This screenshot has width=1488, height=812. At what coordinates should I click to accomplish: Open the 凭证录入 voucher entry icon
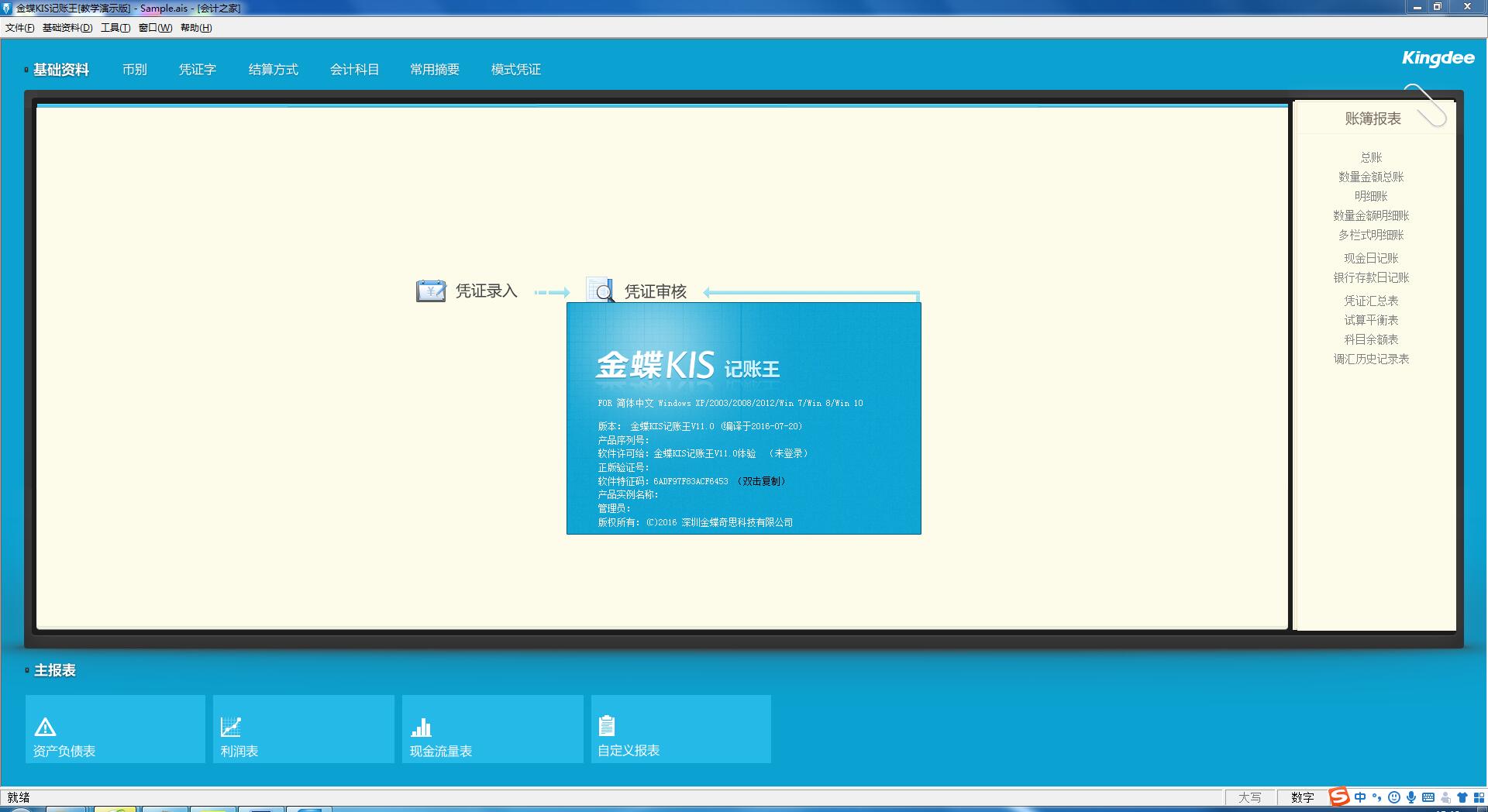(x=431, y=291)
